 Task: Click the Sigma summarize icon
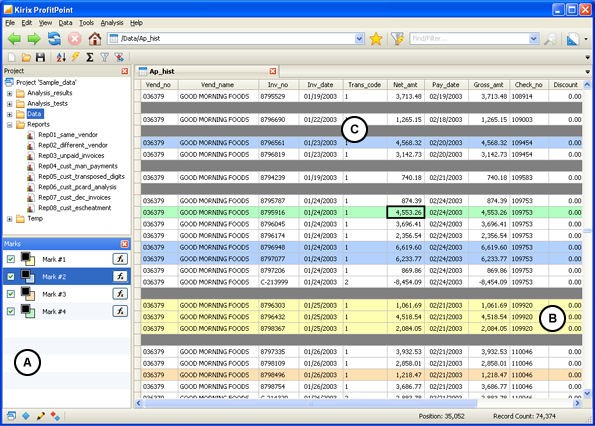(x=90, y=57)
